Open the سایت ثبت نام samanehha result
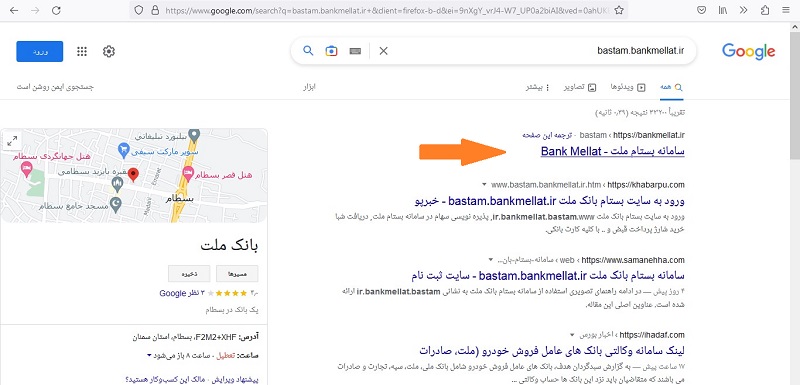The image size is (800, 385). click(x=548, y=275)
